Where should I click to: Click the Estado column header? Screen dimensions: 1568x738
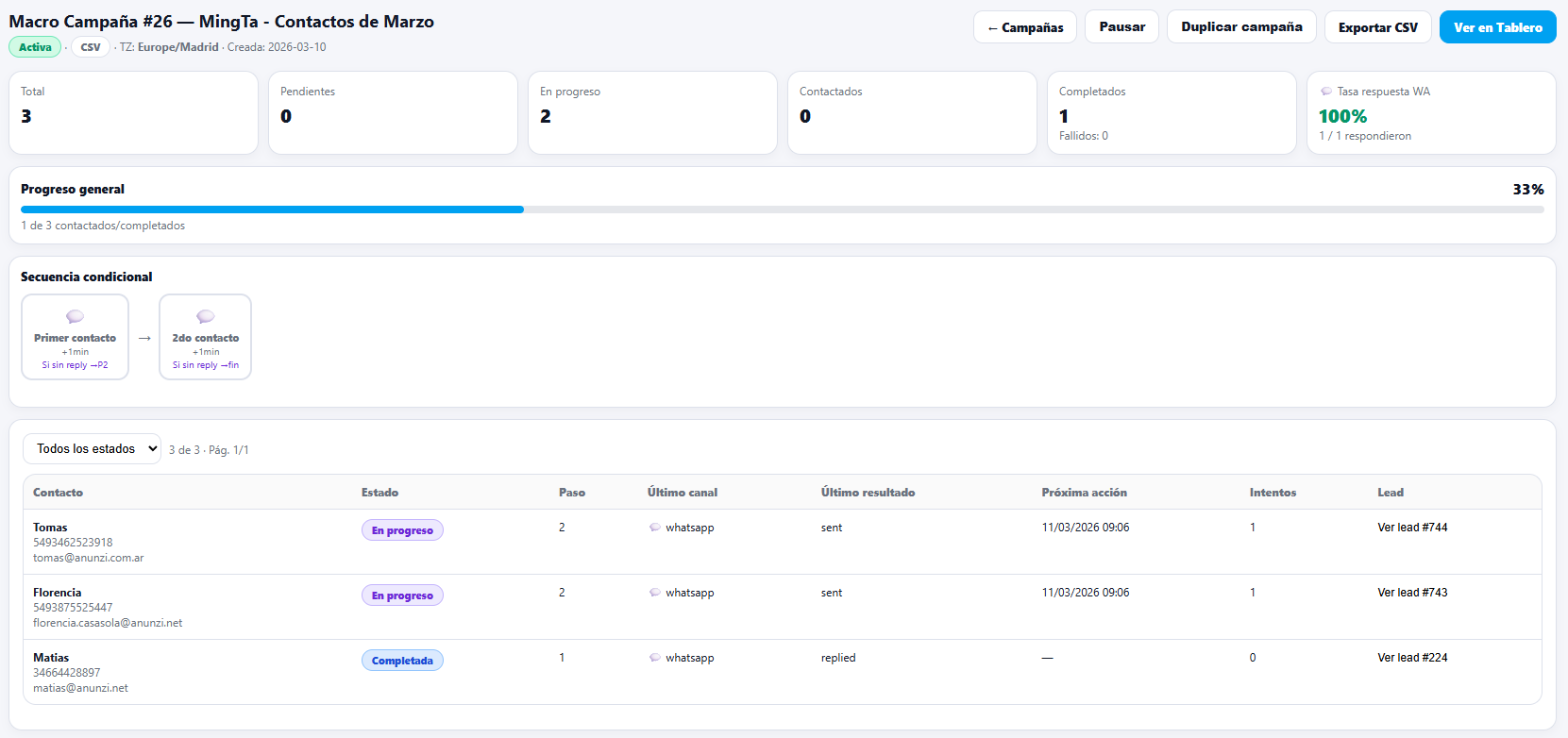pyautogui.click(x=379, y=493)
